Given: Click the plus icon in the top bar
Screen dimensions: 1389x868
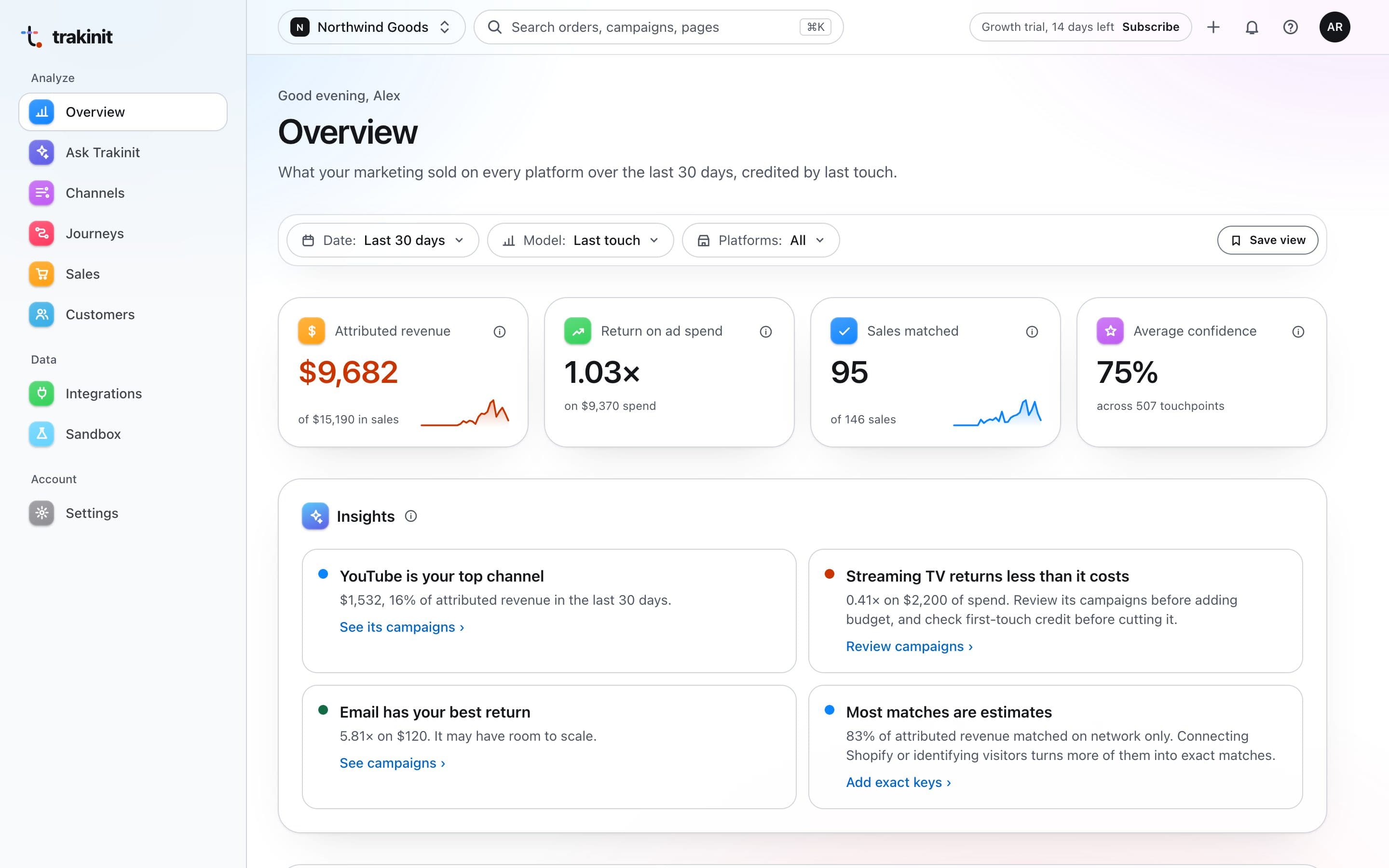Looking at the screenshot, I should 1213,27.
